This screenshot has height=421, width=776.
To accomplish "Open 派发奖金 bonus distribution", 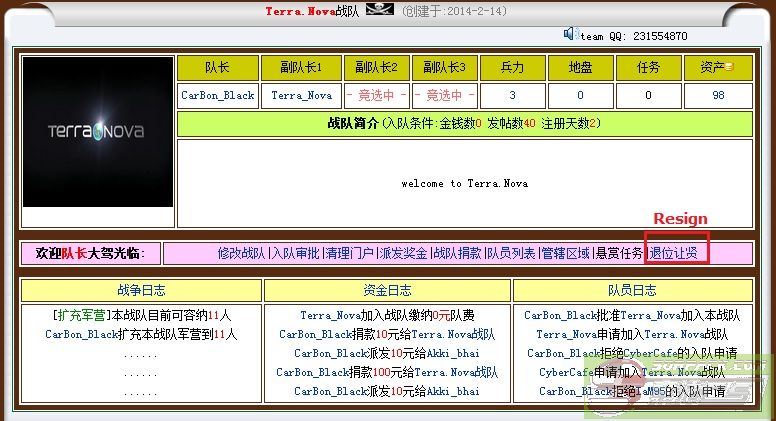I will tap(403, 254).
